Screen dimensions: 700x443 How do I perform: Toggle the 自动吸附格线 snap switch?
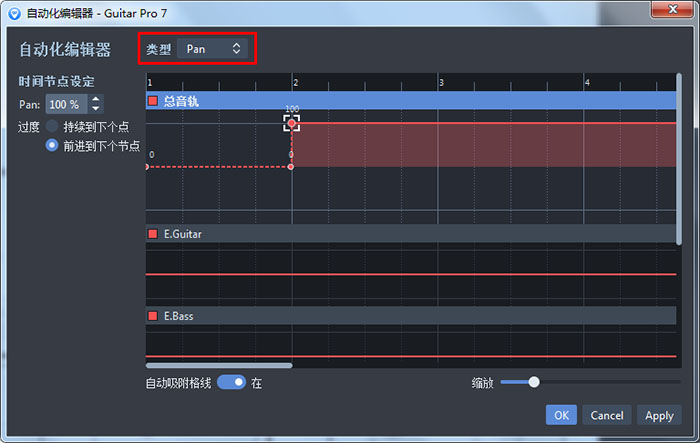(231, 382)
